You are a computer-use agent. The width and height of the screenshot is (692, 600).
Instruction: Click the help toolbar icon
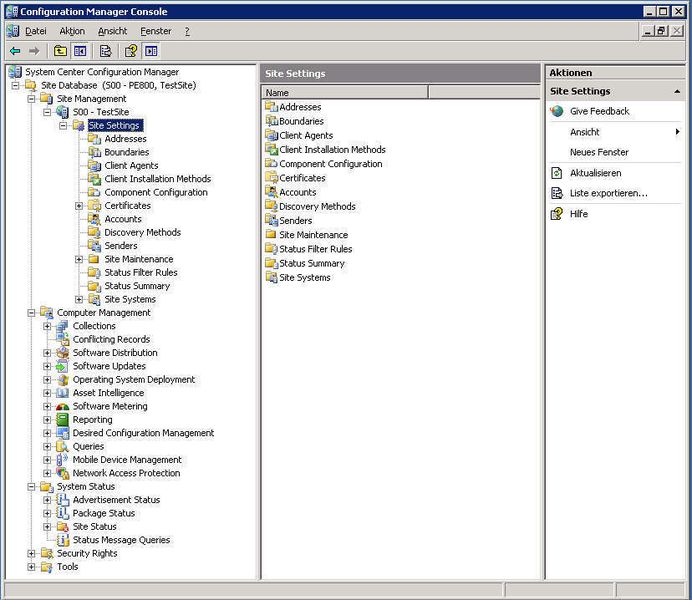pos(131,51)
